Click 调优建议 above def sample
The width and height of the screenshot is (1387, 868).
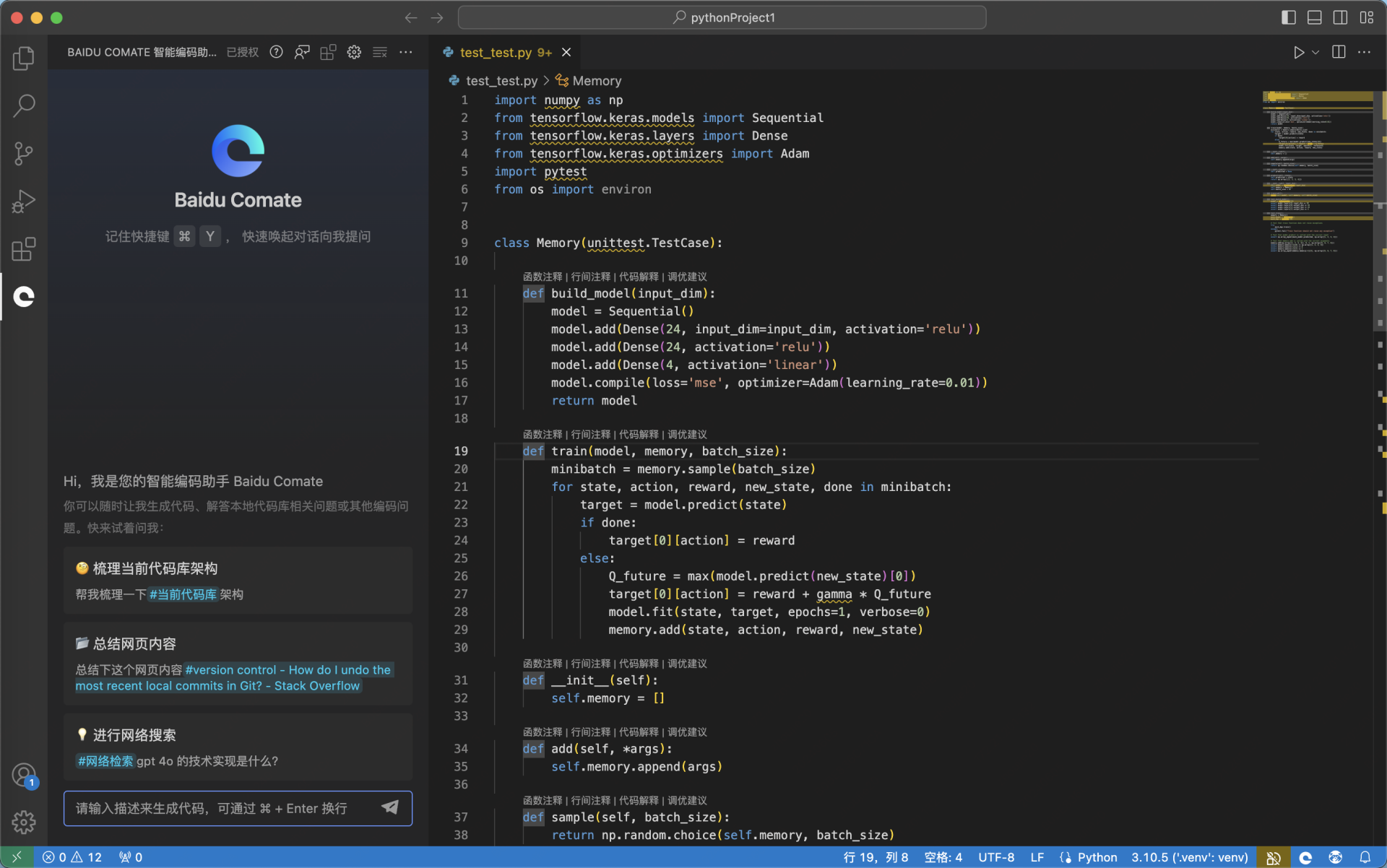point(687,800)
